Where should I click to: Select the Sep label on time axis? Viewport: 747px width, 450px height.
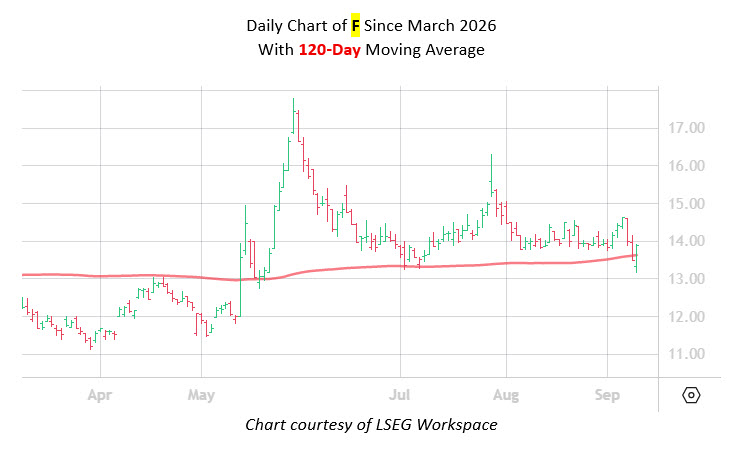click(607, 395)
